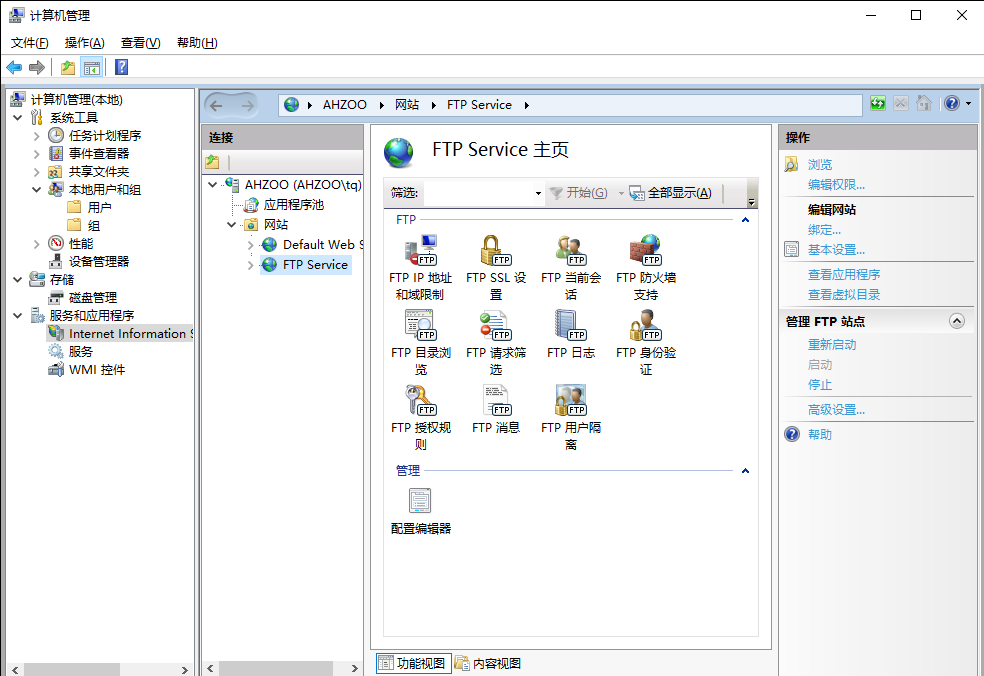Open the 帮助(H) menu

(197, 43)
